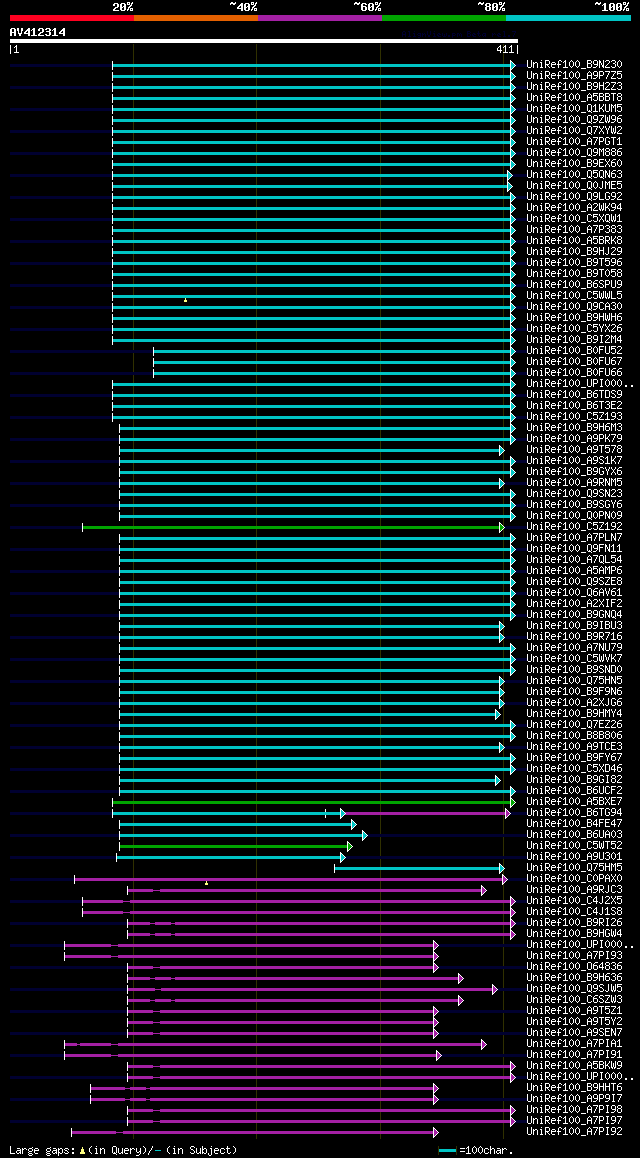The image size is (640, 1158).
Task: Select the UniRef100_B6TDS9 label
Action: coord(574,395)
